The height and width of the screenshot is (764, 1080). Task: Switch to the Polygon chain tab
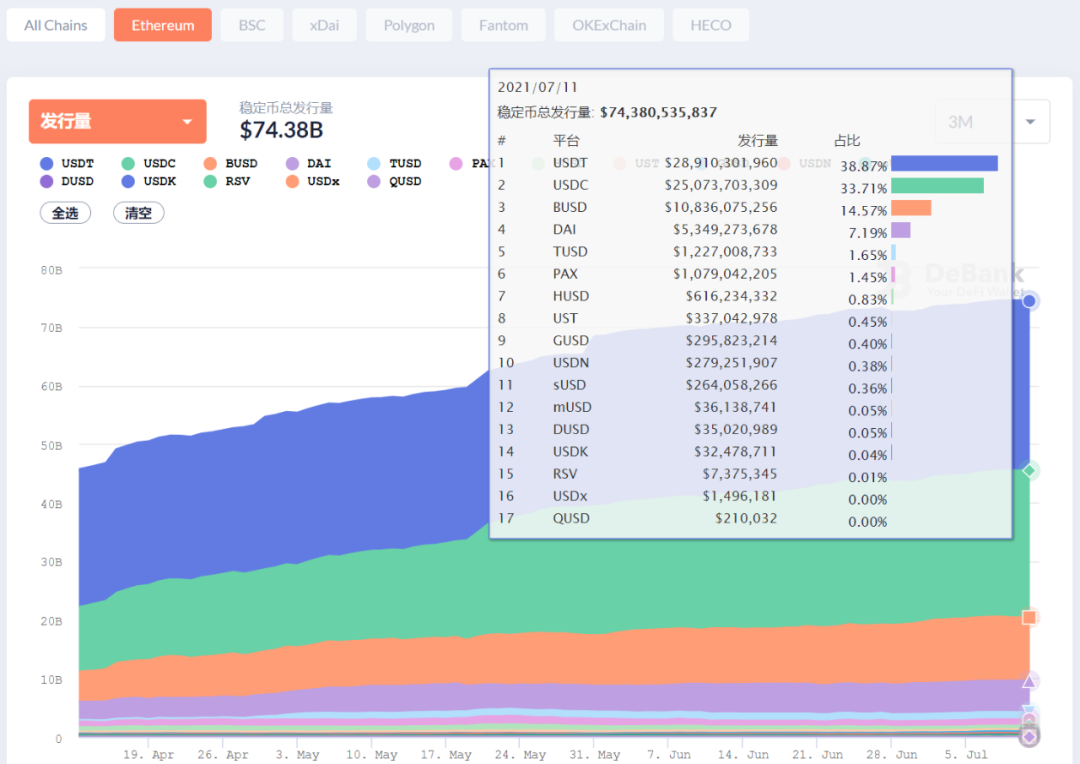pos(409,25)
